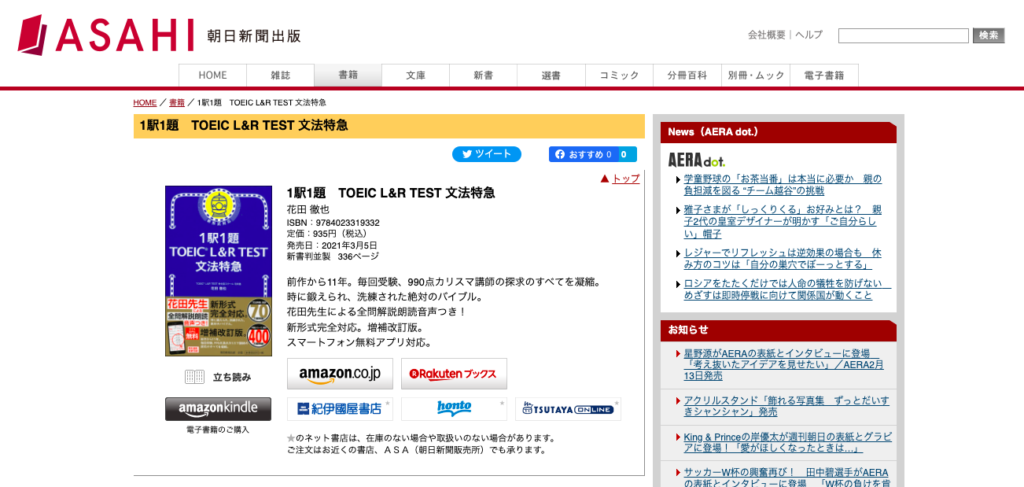Open the アクリルスタンド「飾れる写真集」 notice
The image size is (1024, 487).
tap(787, 407)
